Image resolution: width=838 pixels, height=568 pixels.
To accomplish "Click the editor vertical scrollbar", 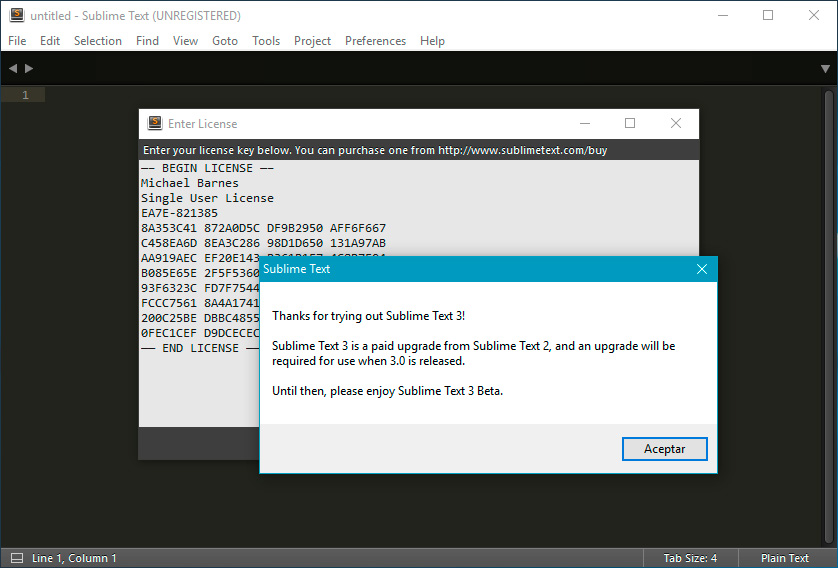I will tap(829, 315).
